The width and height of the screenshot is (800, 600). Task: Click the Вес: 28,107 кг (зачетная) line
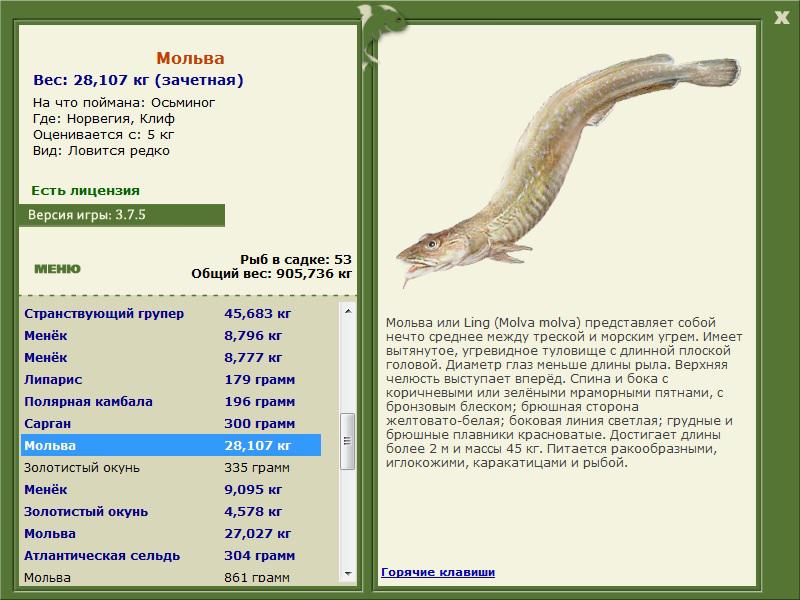point(138,80)
